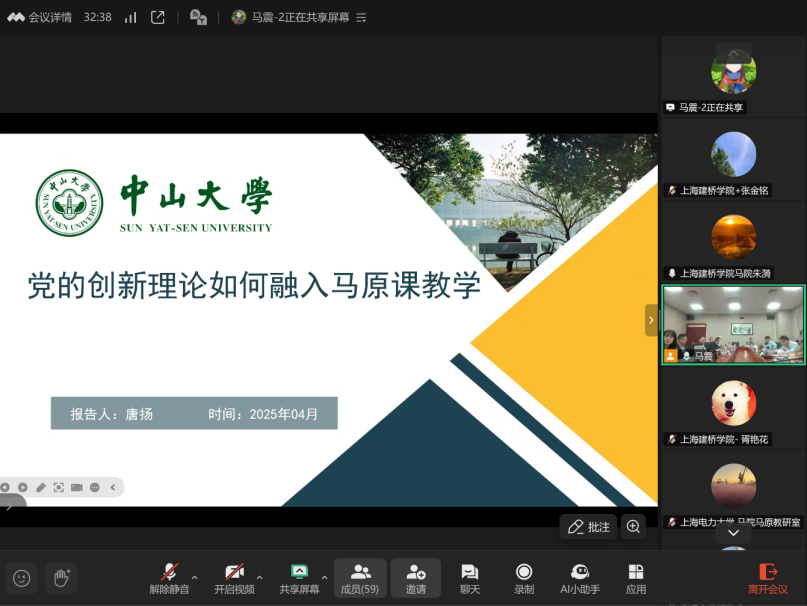Select 马震 live video thumbnail
807x606 pixels.
733,325
